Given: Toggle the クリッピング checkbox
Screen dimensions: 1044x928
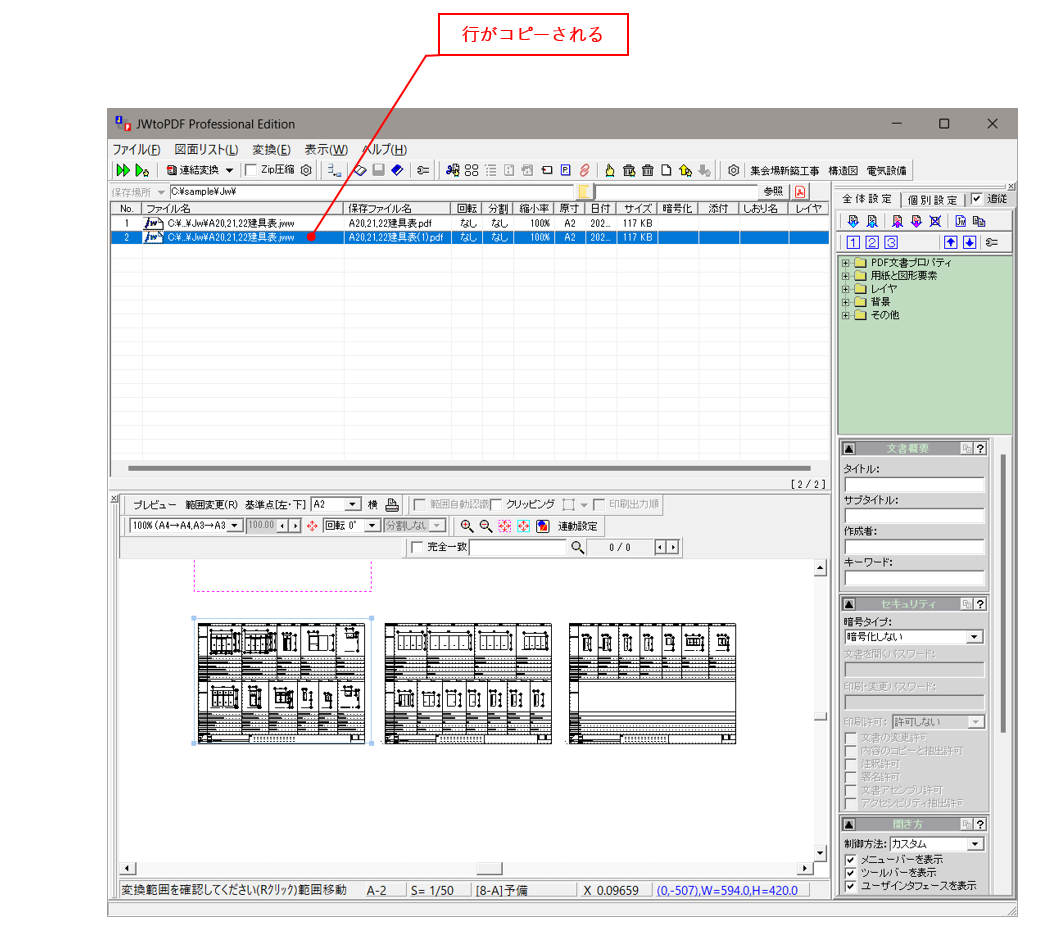Looking at the screenshot, I should [496, 505].
